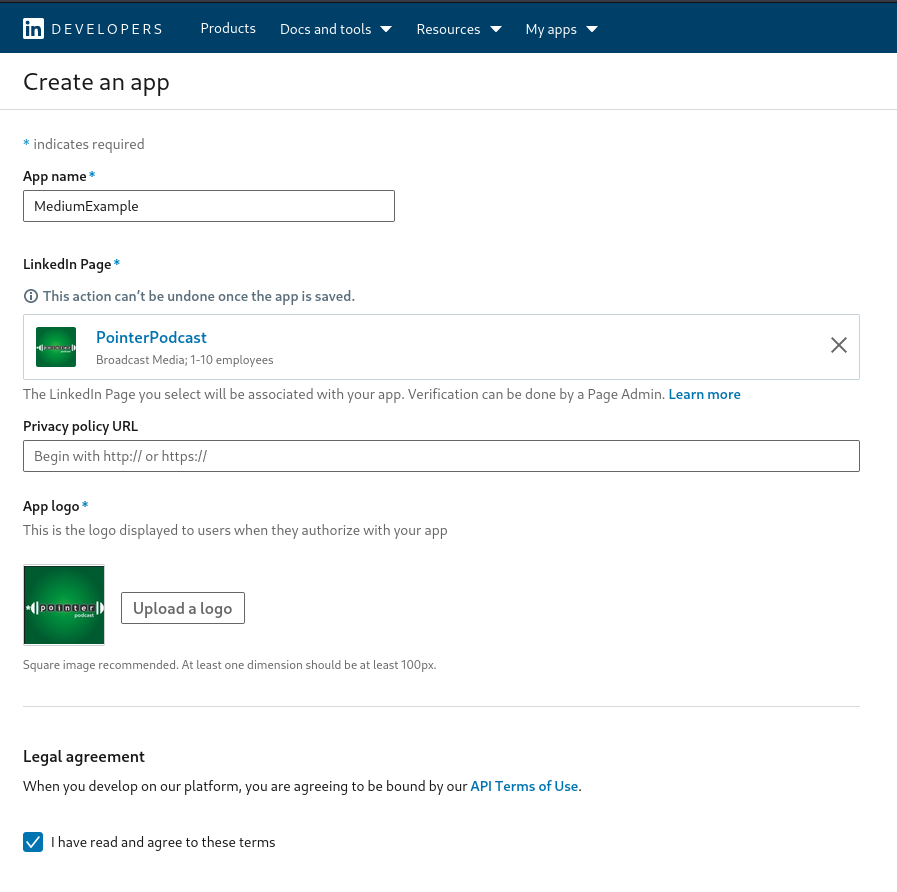
Task: Click the PointerPodcast page name link
Action: (151, 337)
